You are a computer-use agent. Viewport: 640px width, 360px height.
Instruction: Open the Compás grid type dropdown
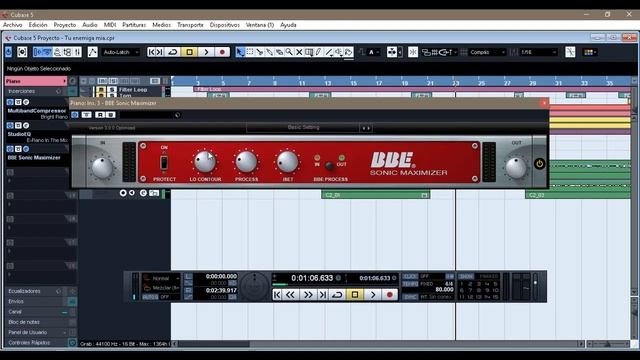[x=487, y=52]
